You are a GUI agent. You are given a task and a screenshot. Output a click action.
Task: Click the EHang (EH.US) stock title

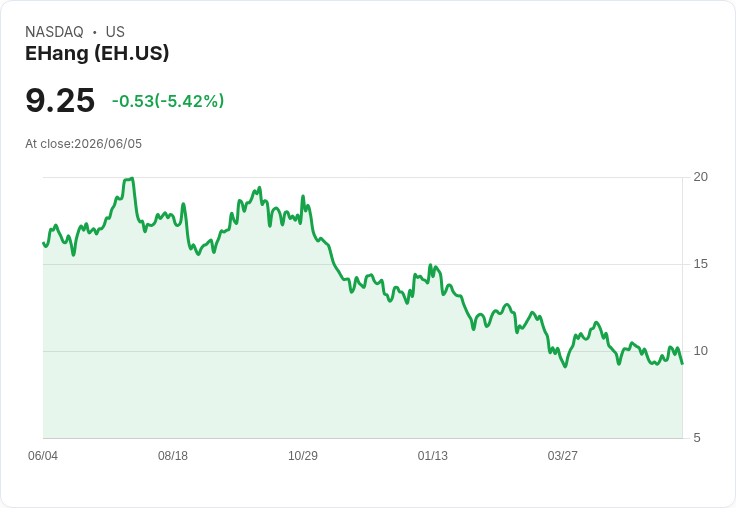coord(97,53)
